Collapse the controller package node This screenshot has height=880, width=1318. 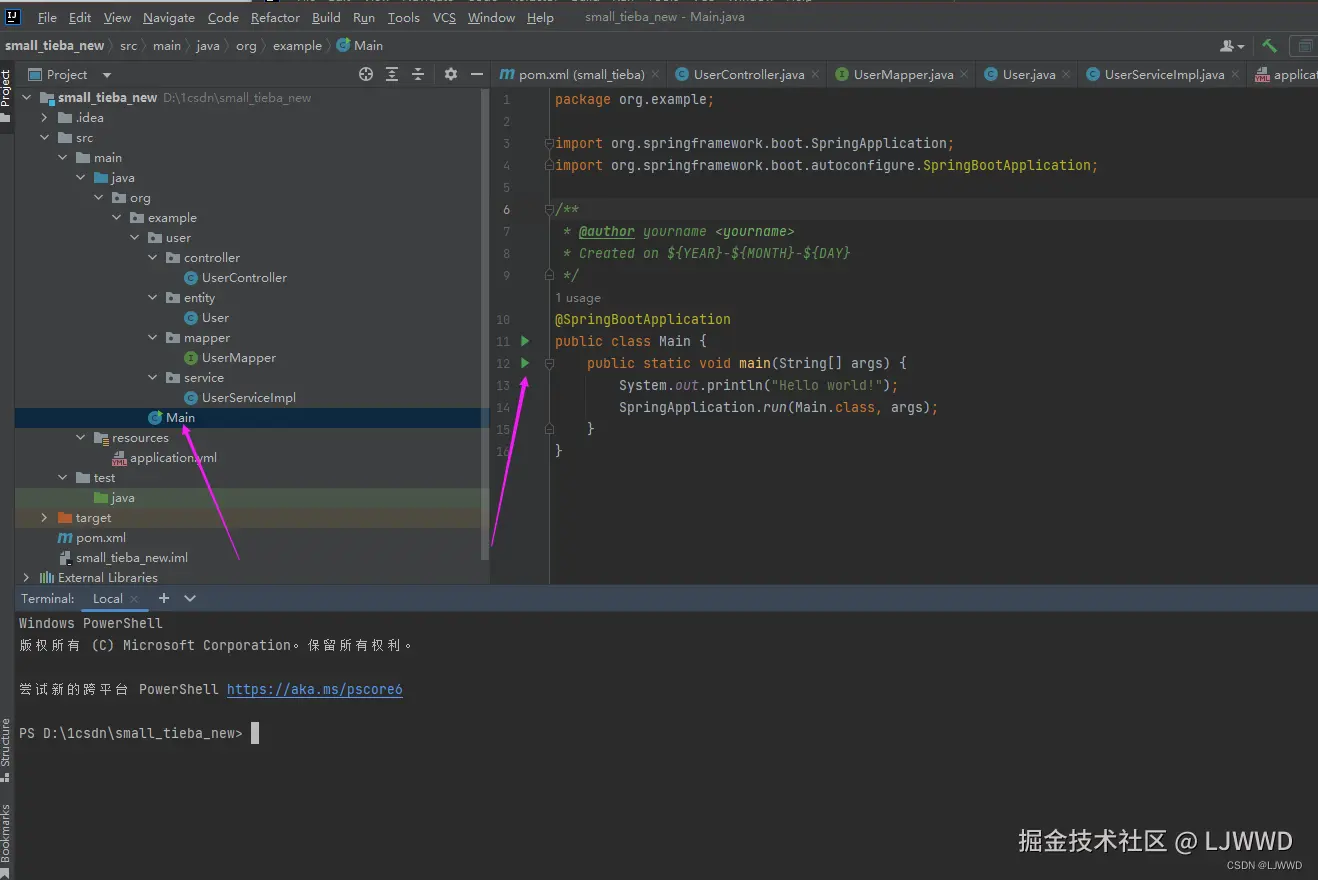pyautogui.click(x=153, y=258)
